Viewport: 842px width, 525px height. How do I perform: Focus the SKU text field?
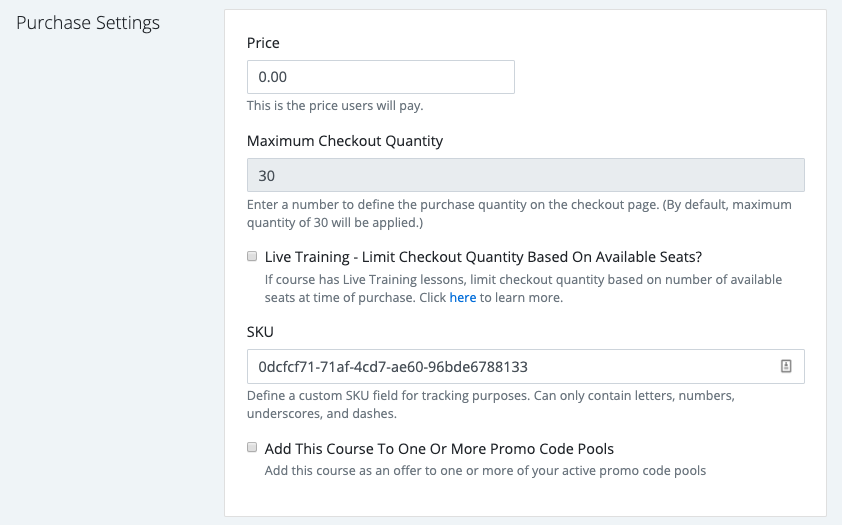click(526, 367)
